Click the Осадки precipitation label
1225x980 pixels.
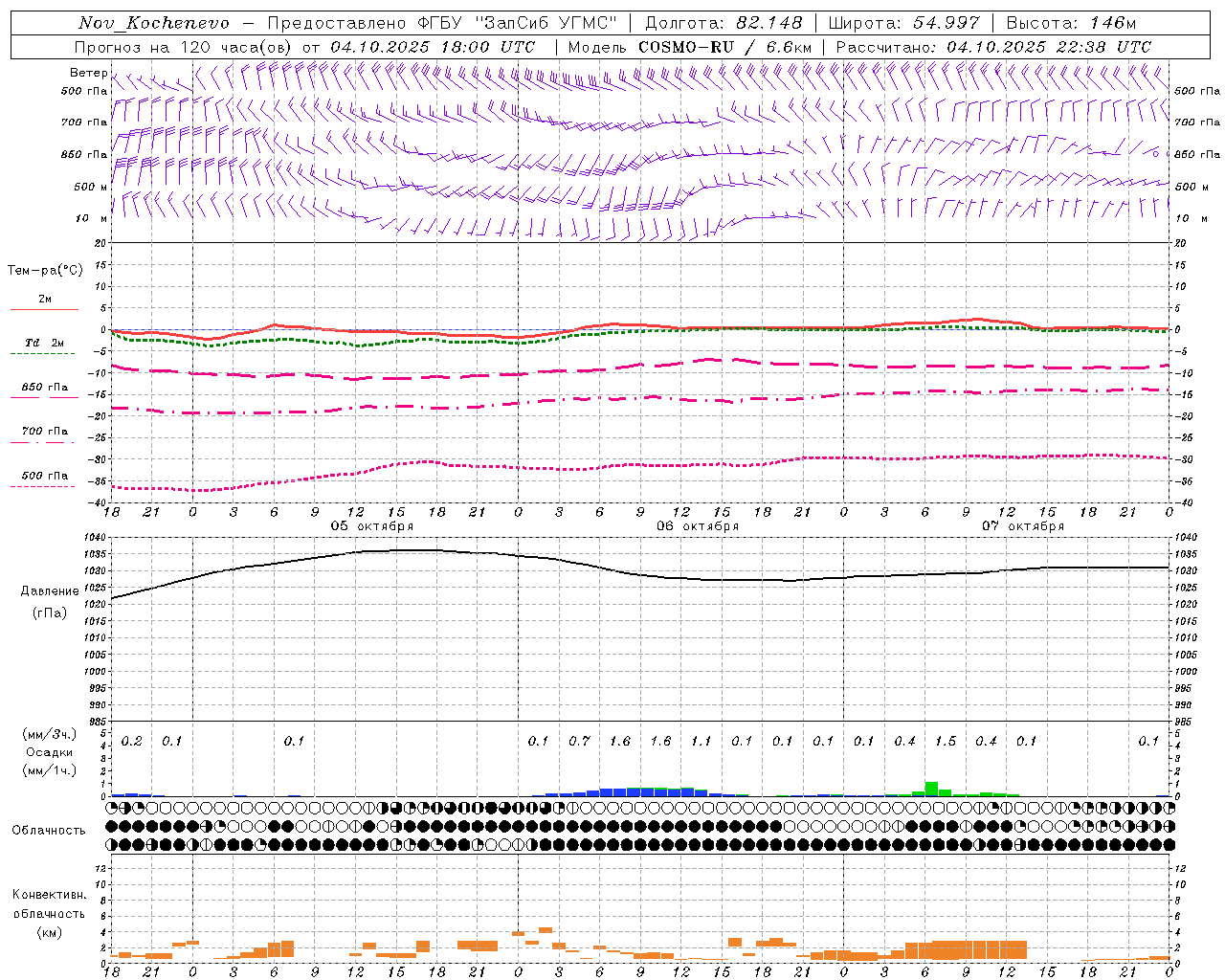pos(49,752)
